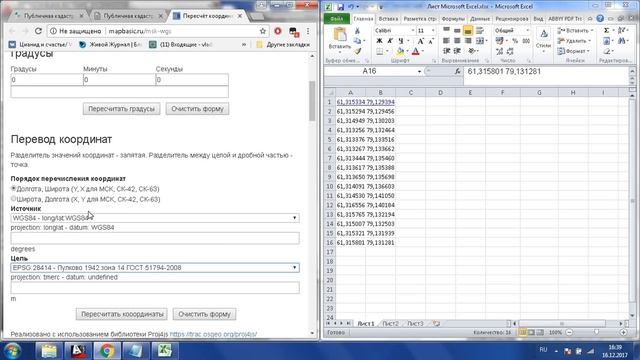Click the insert function fx icon
Image resolution: width=640 pixels, height=360 pixels.
pyautogui.click(x=457, y=71)
